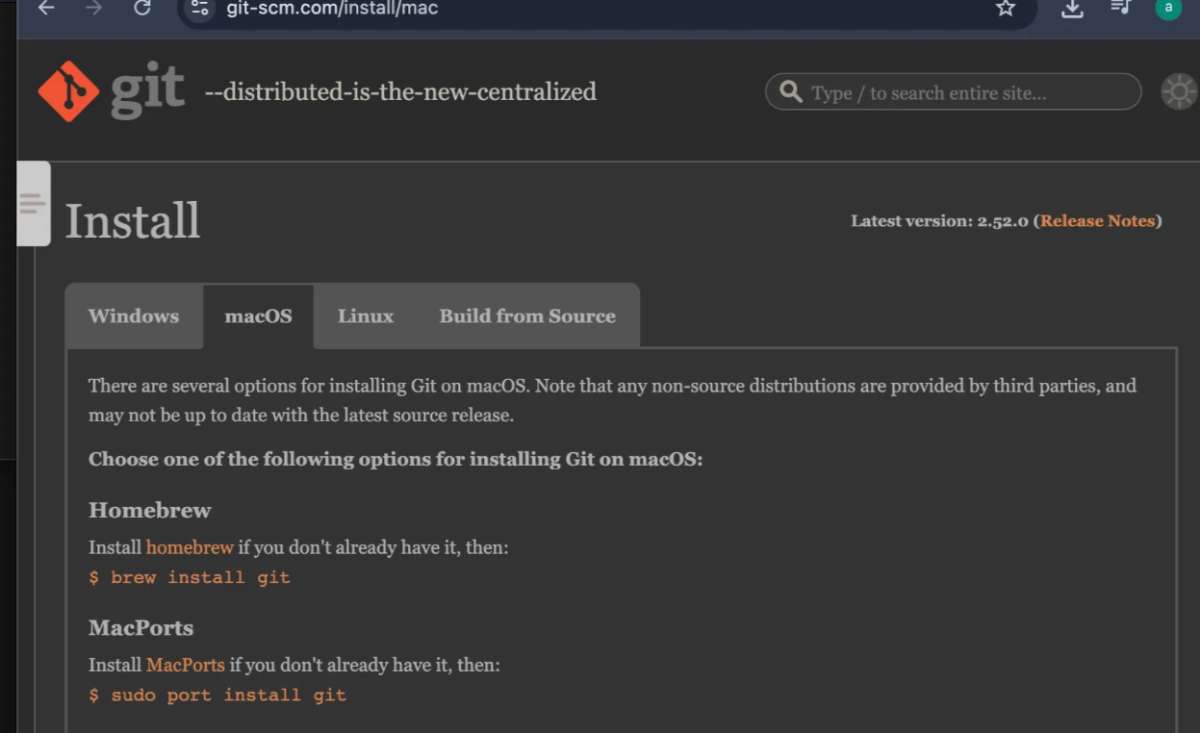Click the Git logo icon
1200x733 pixels.
pyautogui.click(x=68, y=91)
